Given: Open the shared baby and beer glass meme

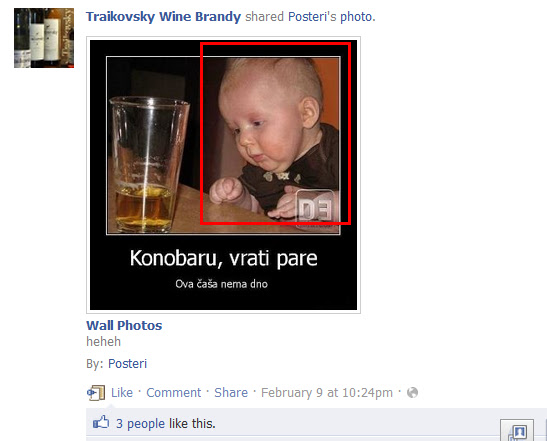Looking at the screenshot, I should [223, 175].
